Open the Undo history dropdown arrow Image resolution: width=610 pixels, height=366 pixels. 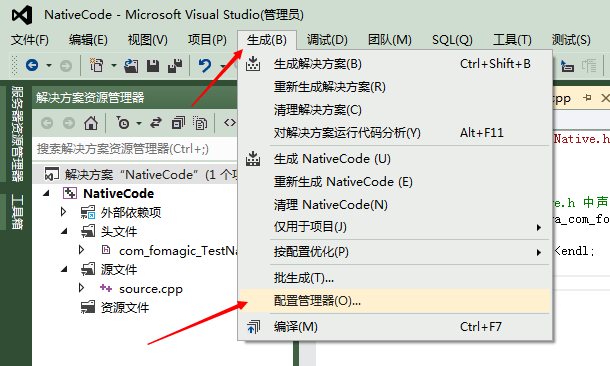223,66
